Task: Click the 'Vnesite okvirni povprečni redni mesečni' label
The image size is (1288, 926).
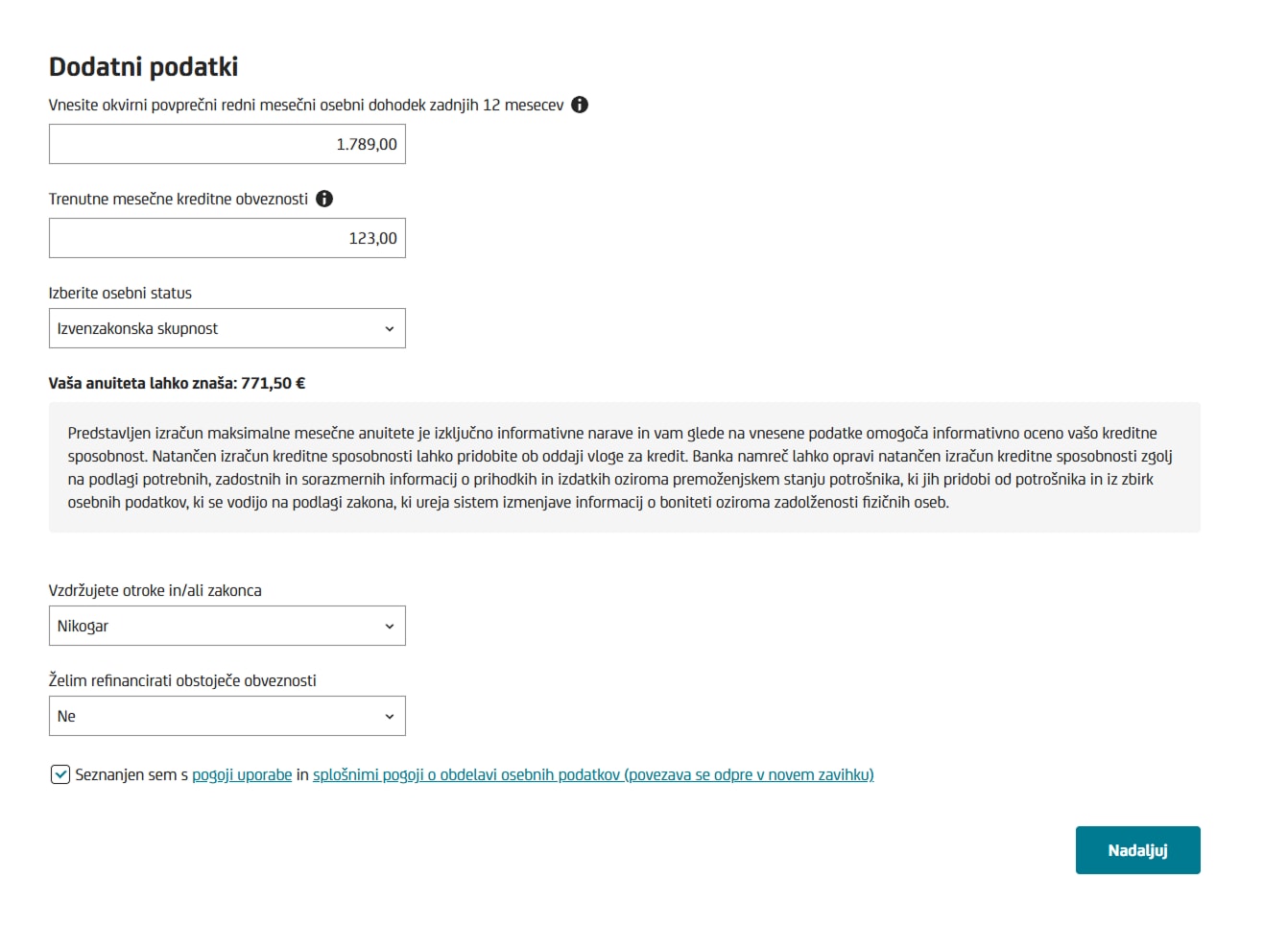Action: (x=306, y=105)
